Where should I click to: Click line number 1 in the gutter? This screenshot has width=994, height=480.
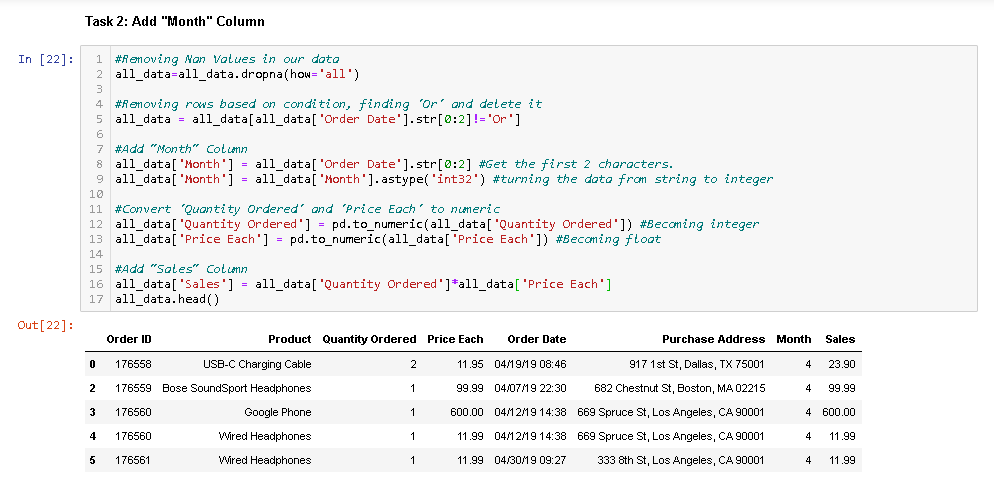pyautogui.click(x=99, y=59)
